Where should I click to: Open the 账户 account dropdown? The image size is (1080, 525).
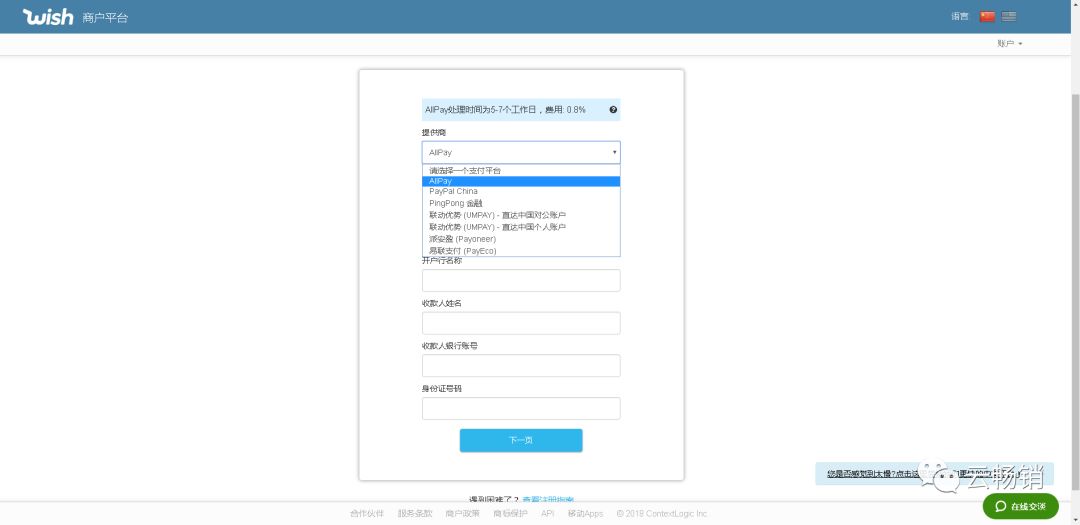point(1010,43)
